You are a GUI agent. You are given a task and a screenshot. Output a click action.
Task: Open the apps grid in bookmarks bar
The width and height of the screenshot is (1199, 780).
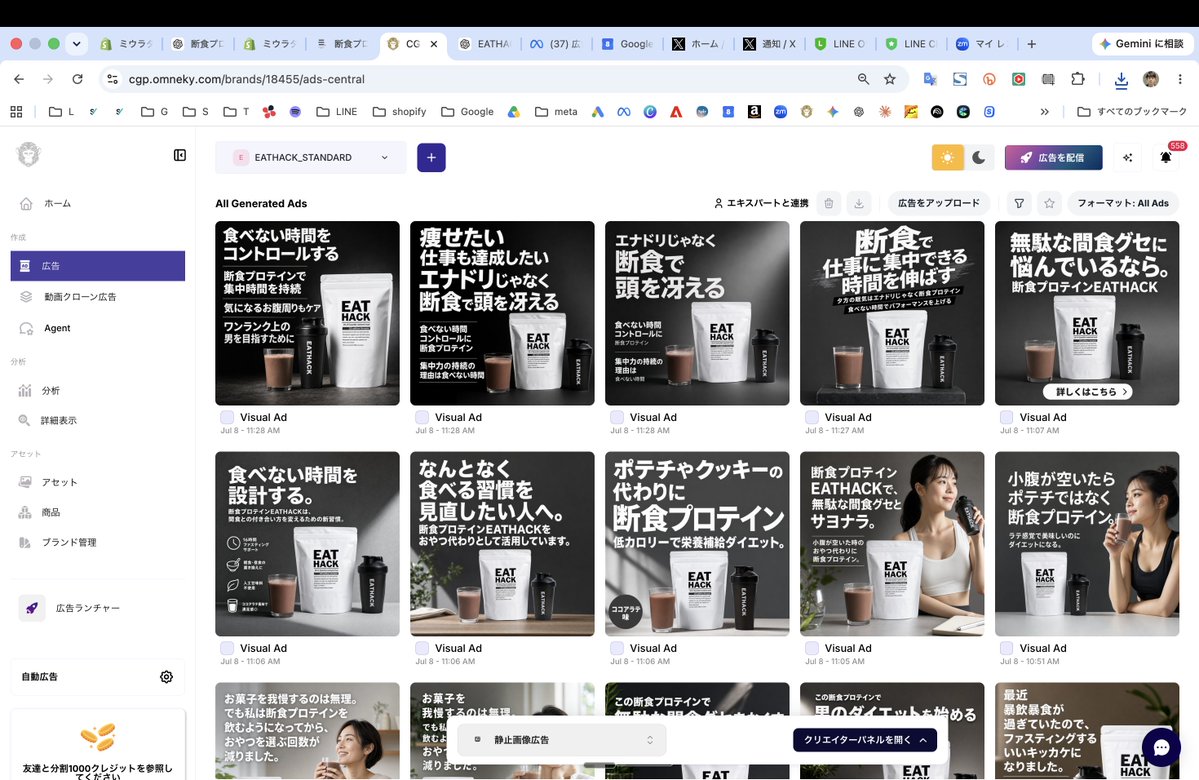click(x=16, y=112)
